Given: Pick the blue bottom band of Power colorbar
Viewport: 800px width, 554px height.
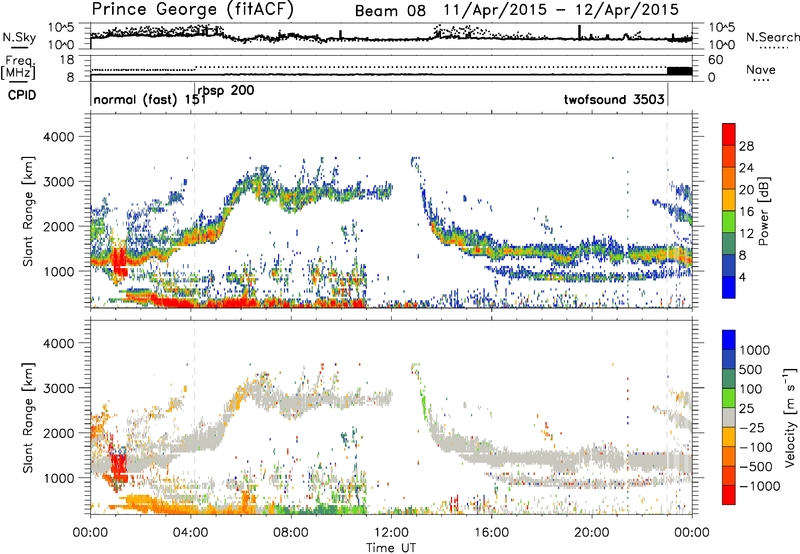Looking at the screenshot, I should point(729,287).
